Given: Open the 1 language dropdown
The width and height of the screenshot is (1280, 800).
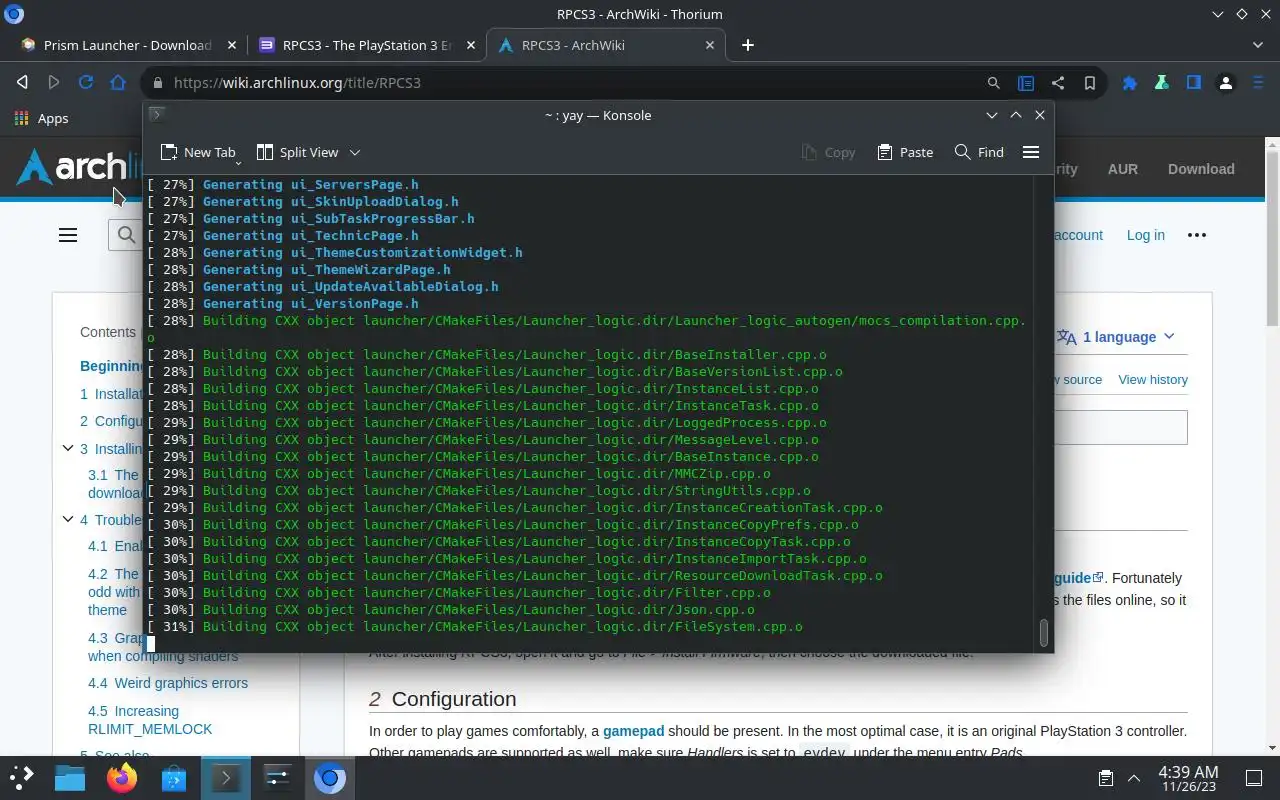Looking at the screenshot, I should [1116, 337].
